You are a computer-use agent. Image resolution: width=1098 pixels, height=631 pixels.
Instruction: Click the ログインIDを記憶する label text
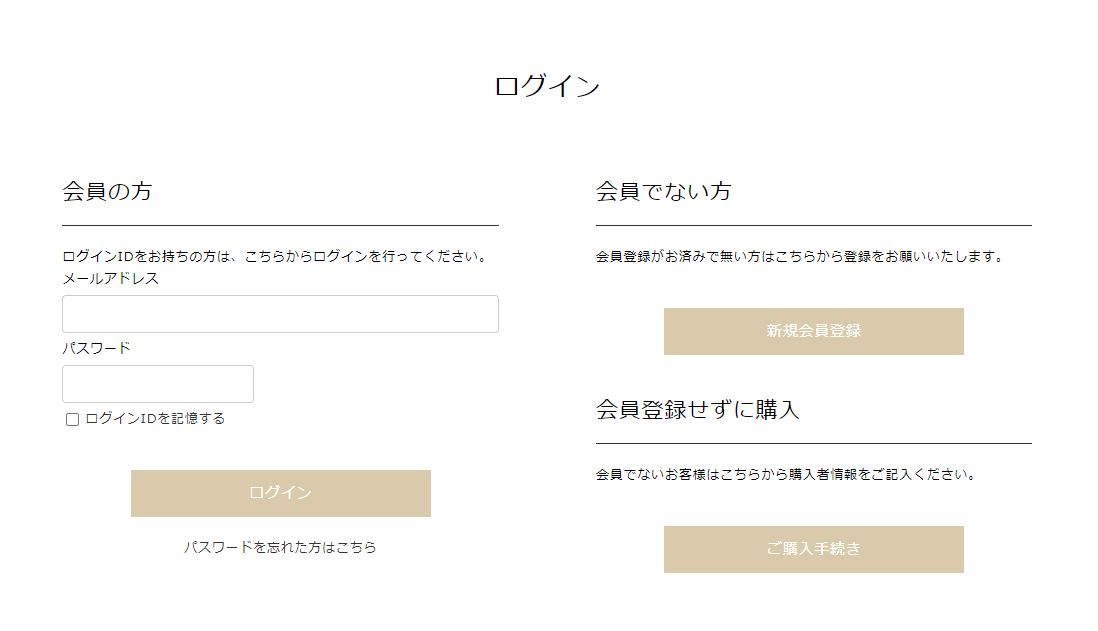[155, 419]
